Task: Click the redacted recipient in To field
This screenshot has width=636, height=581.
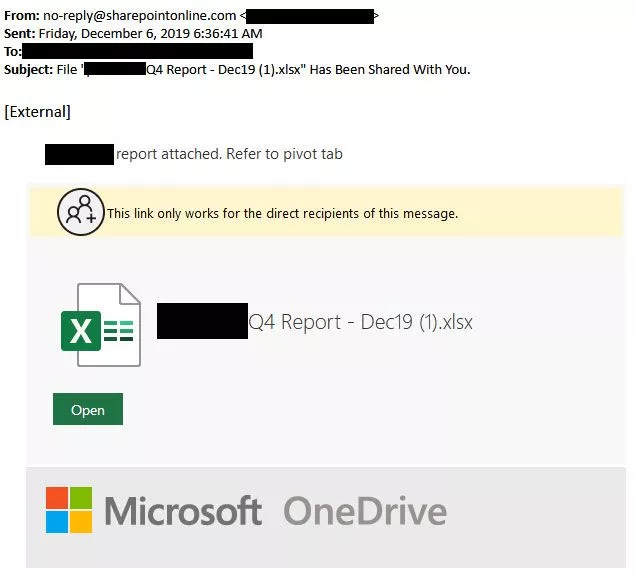Action: [137, 51]
